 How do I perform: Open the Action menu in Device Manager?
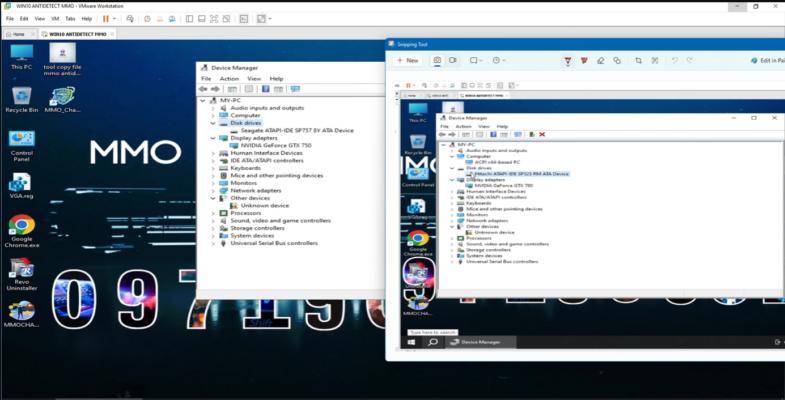click(229, 78)
